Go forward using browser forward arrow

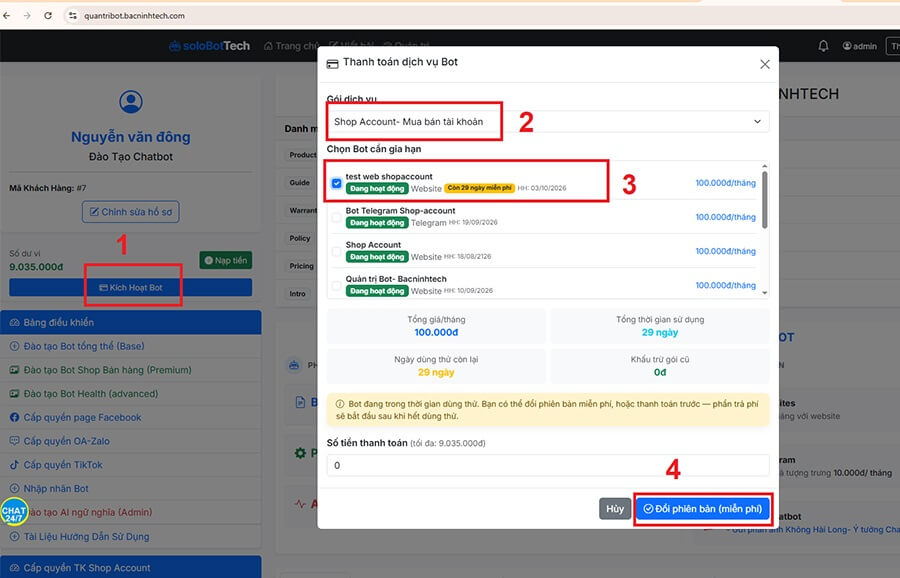(27, 16)
